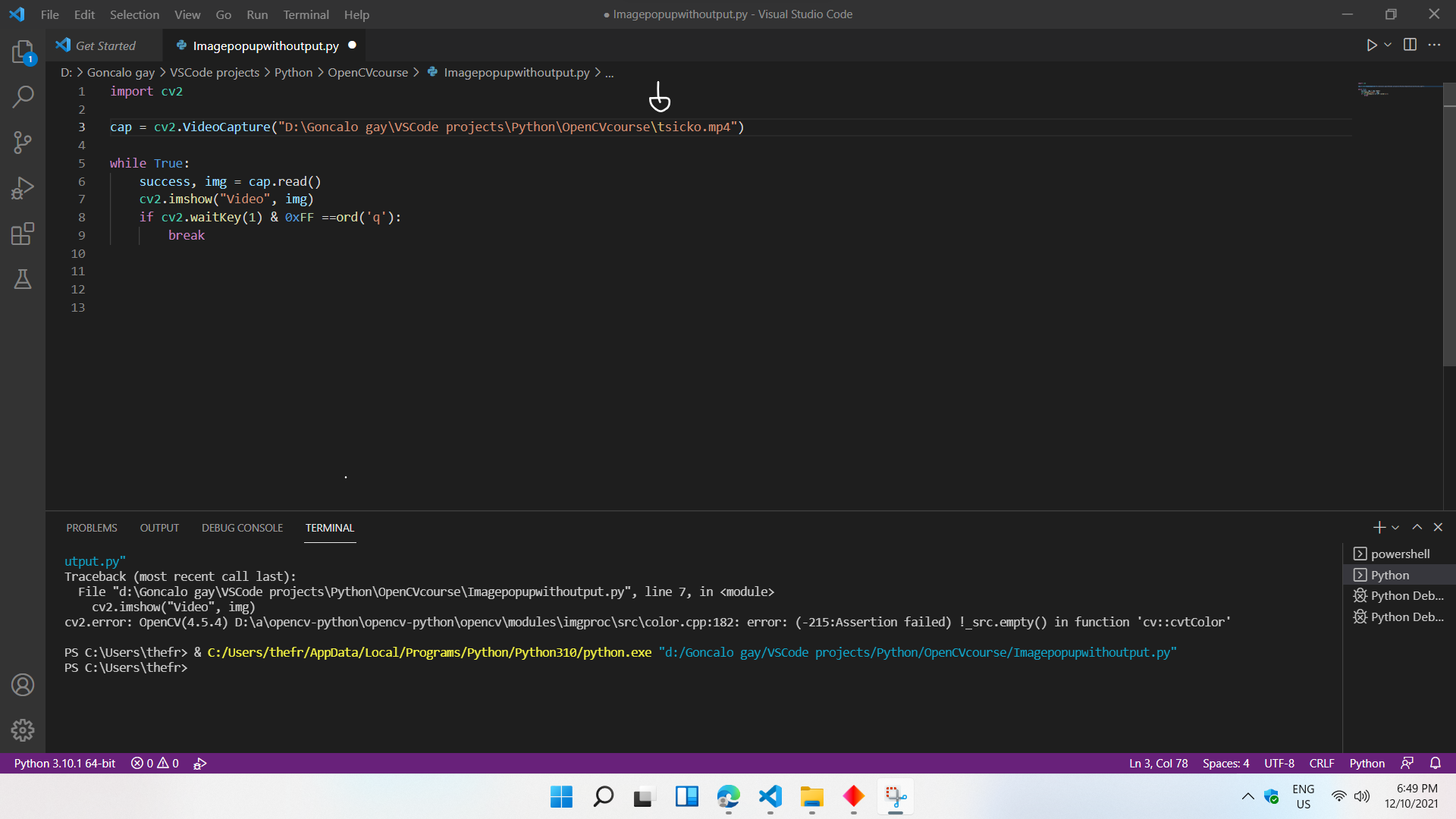Image resolution: width=1456 pixels, height=819 pixels.
Task: Create a new terminal with plus icon
Action: point(1379,527)
